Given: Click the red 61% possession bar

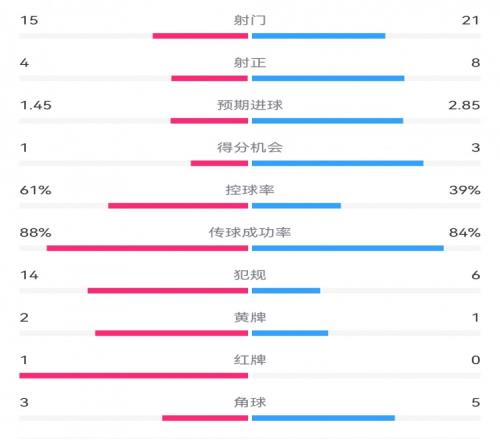Looking at the screenshot, I should point(178,206).
